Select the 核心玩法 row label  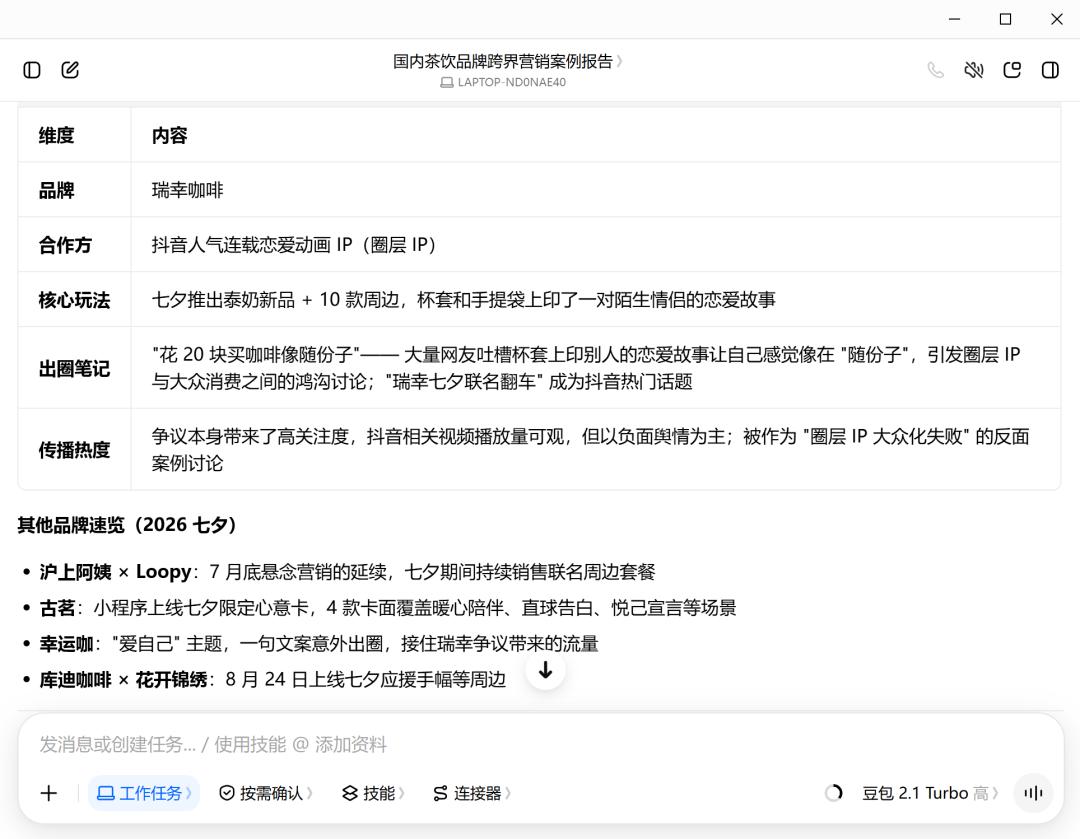(x=74, y=300)
